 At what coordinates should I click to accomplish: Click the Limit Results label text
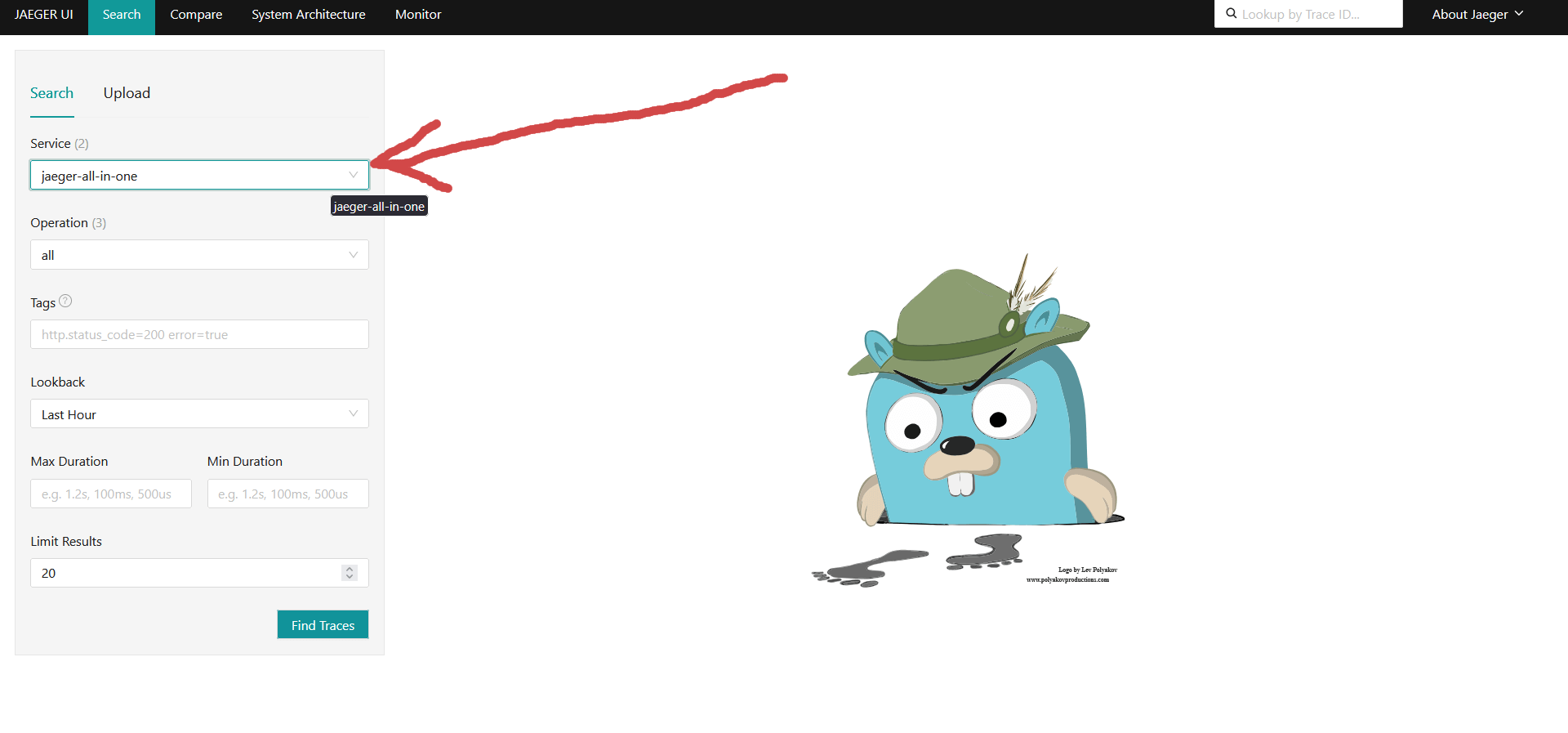click(66, 541)
